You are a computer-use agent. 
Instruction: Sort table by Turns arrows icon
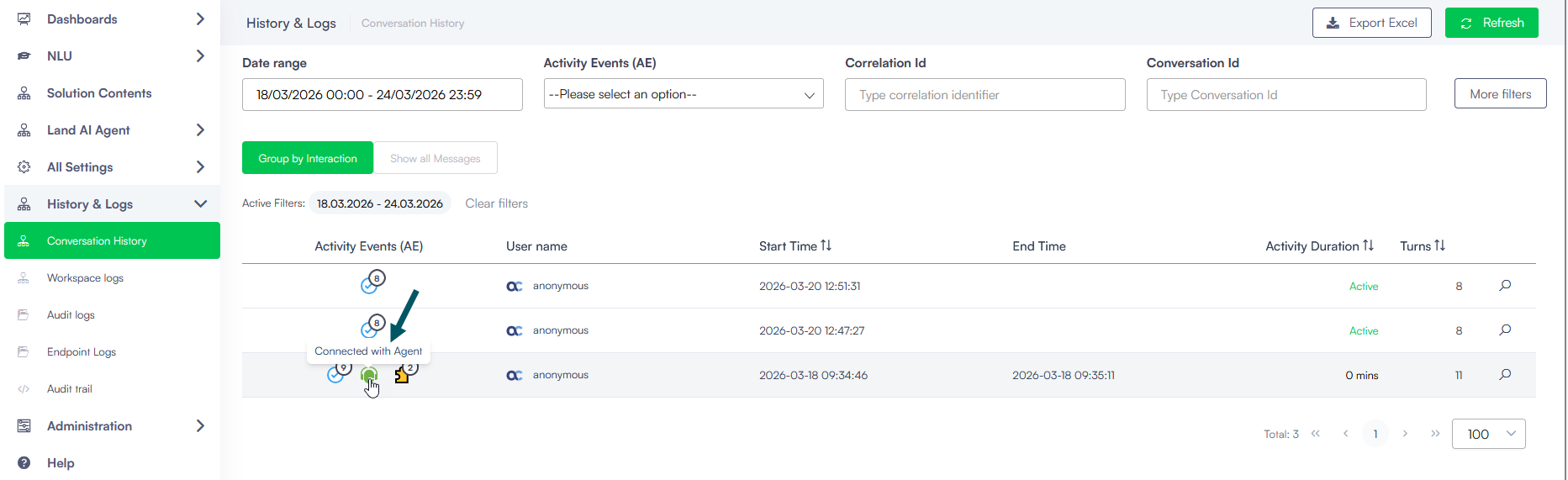1439,245
